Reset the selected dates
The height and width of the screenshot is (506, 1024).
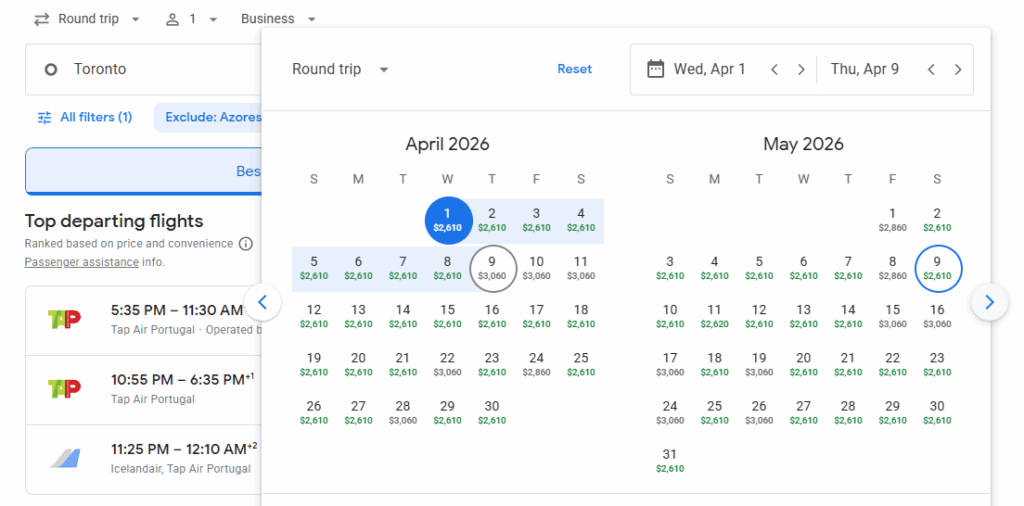pos(574,69)
